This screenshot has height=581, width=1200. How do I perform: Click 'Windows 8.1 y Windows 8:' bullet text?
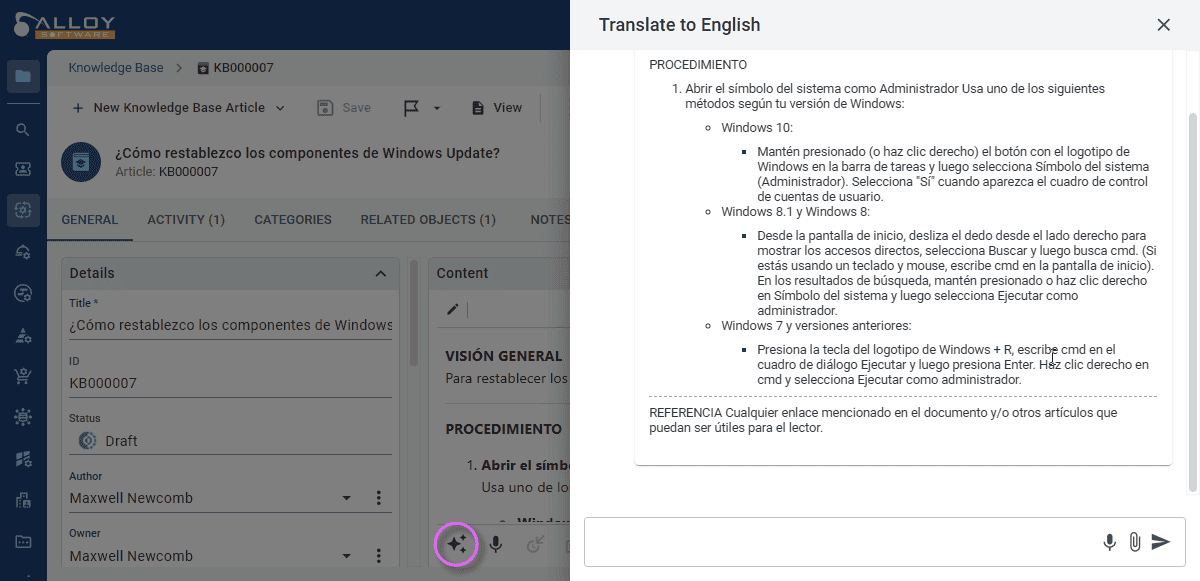point(796,212)
